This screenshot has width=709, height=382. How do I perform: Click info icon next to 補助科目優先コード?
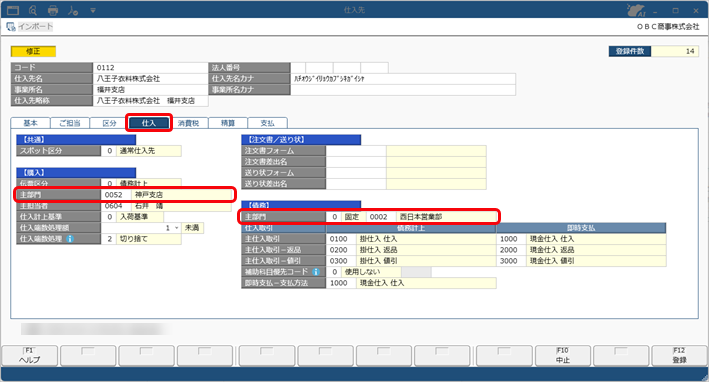[316, 272]
